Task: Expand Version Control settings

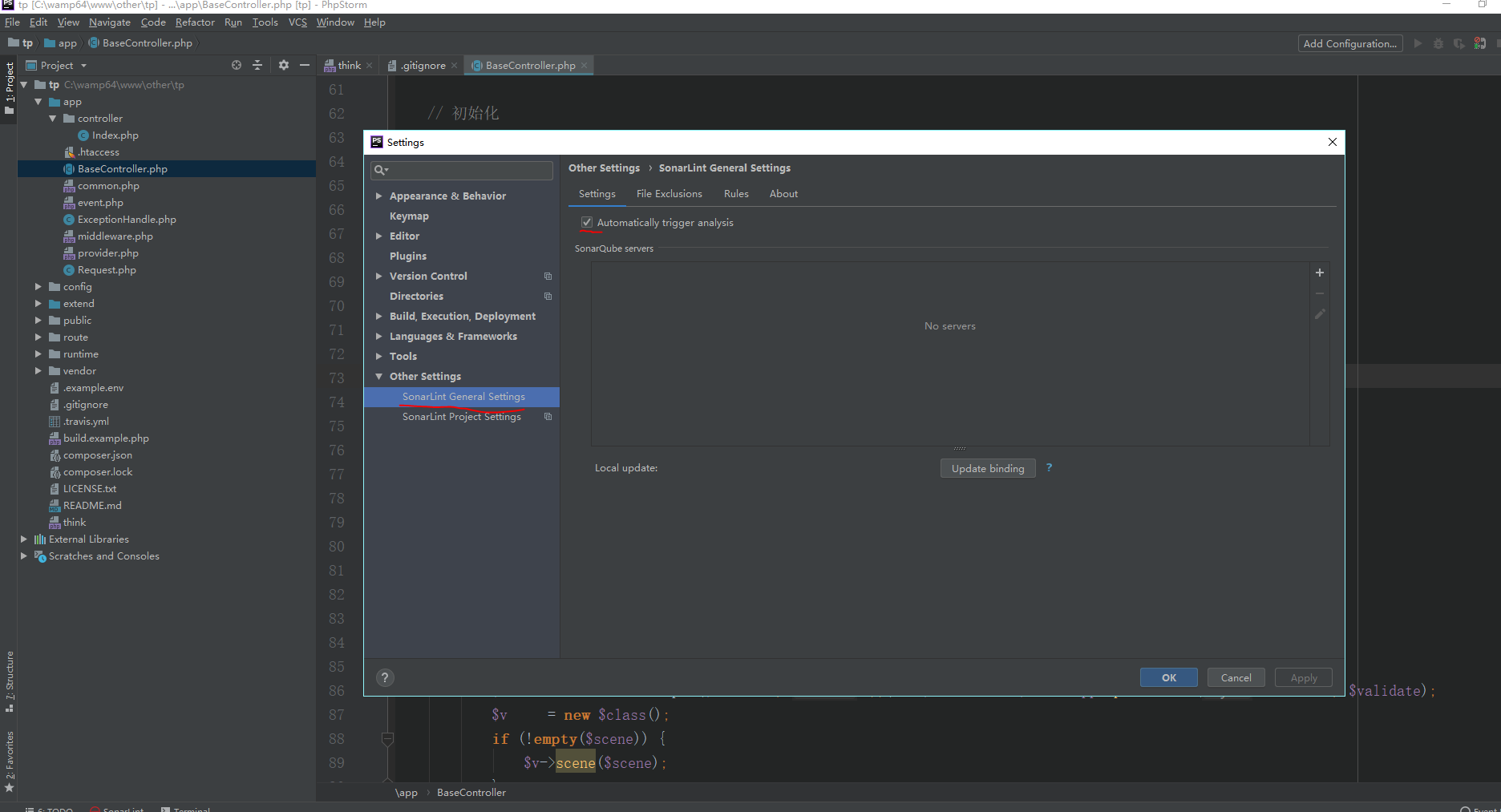Action: point(378,276)
